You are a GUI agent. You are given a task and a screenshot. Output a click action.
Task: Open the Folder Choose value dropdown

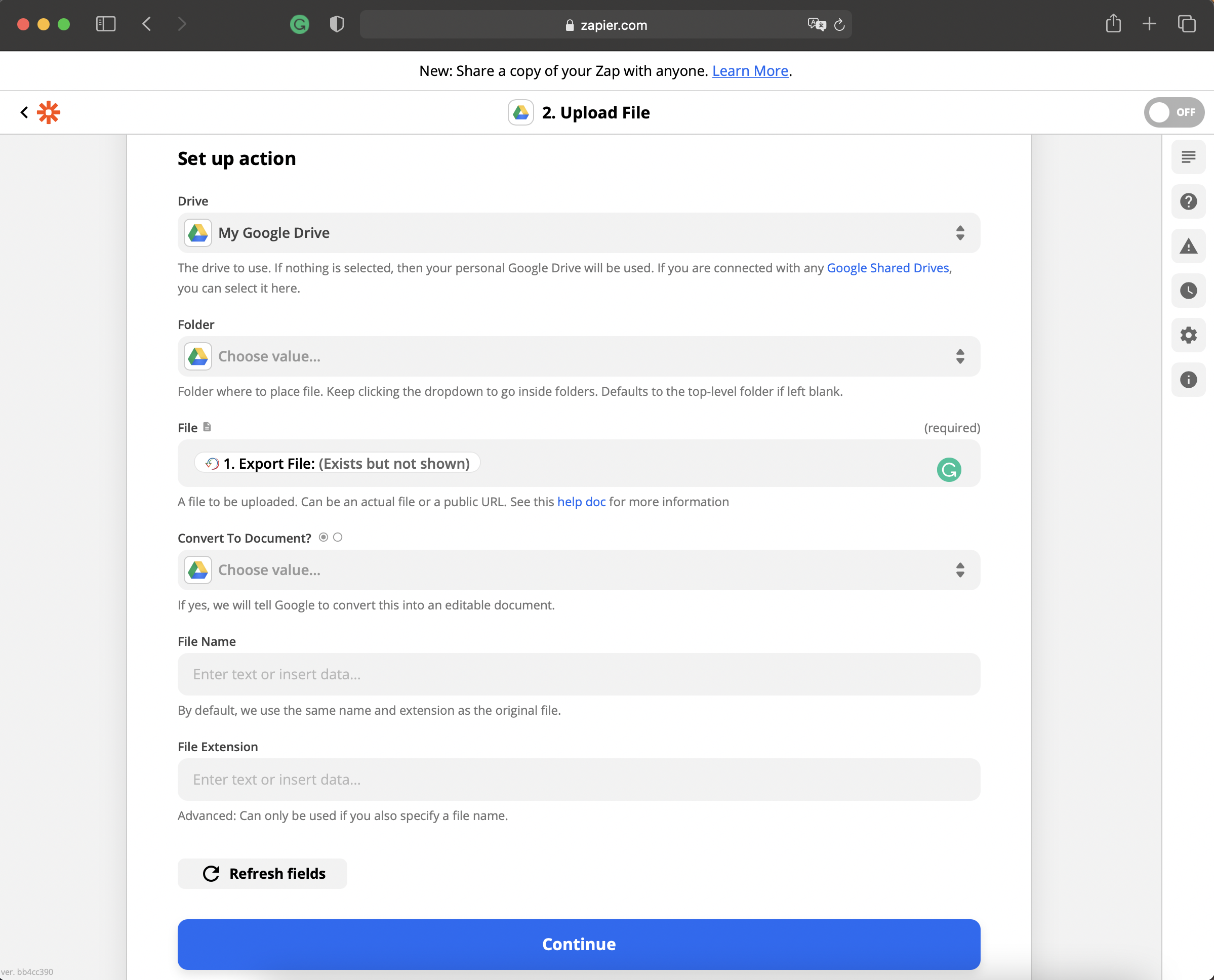coord(578,357)
